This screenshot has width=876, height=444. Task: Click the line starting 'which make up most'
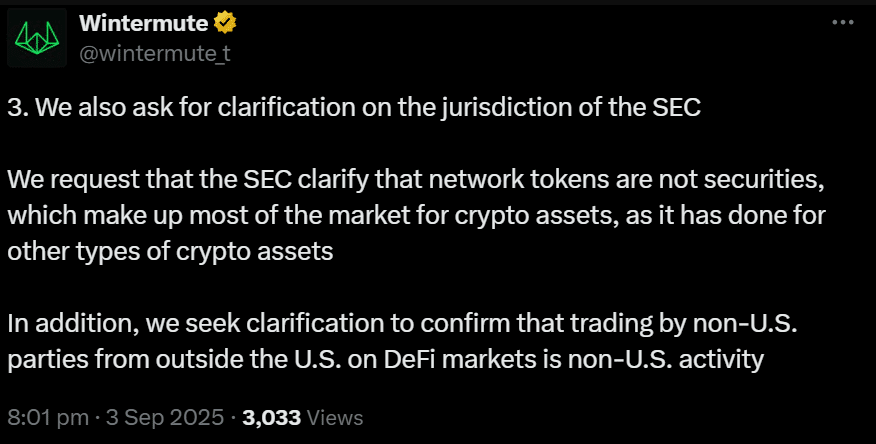[417, 216]
